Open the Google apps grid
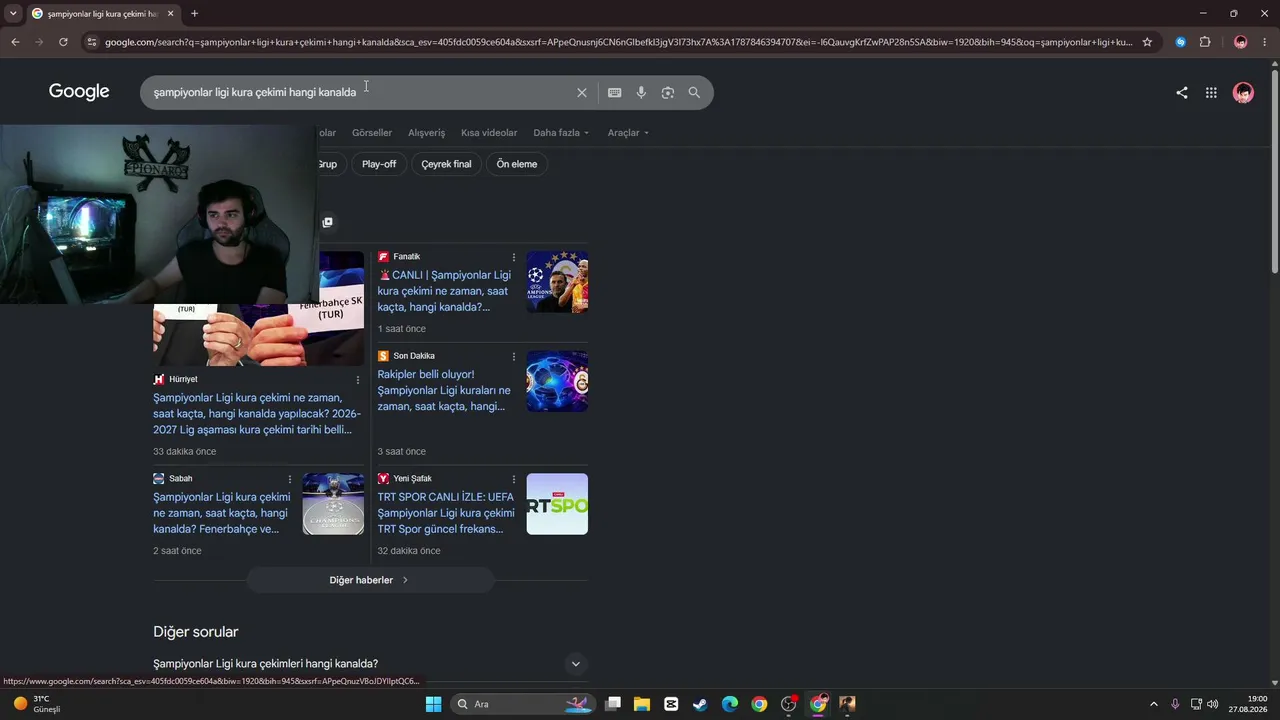This screenshot has height=720, width=1280. 1211,93
